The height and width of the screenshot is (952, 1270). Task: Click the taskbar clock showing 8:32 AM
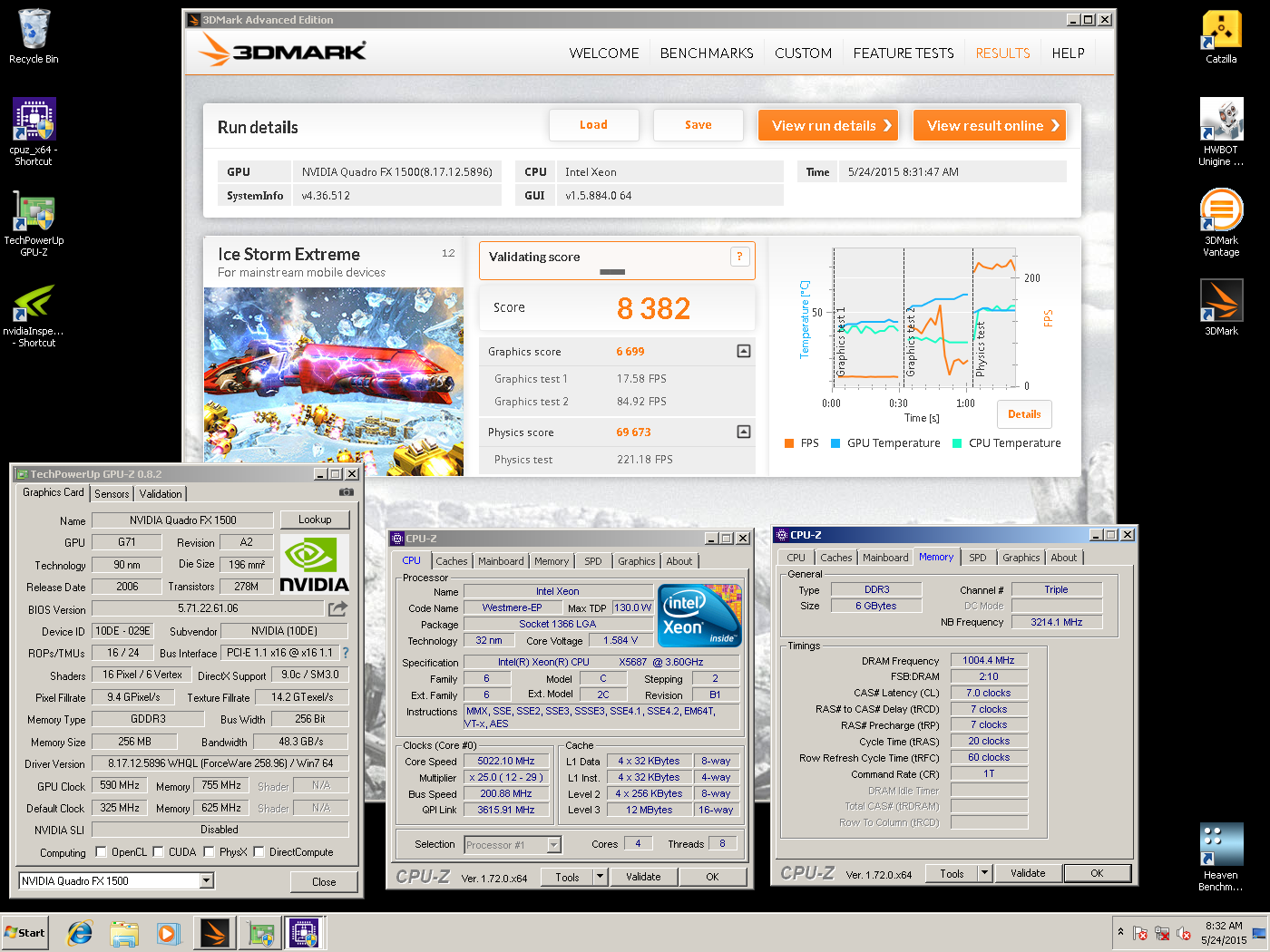[1224, 933]
